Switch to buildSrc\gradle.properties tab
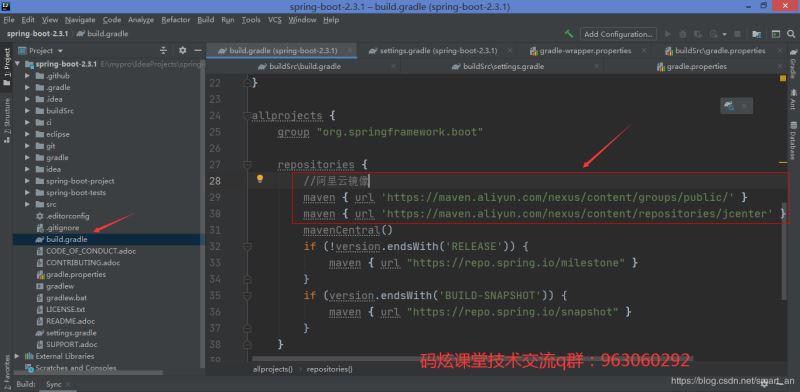 pos(720,51)
